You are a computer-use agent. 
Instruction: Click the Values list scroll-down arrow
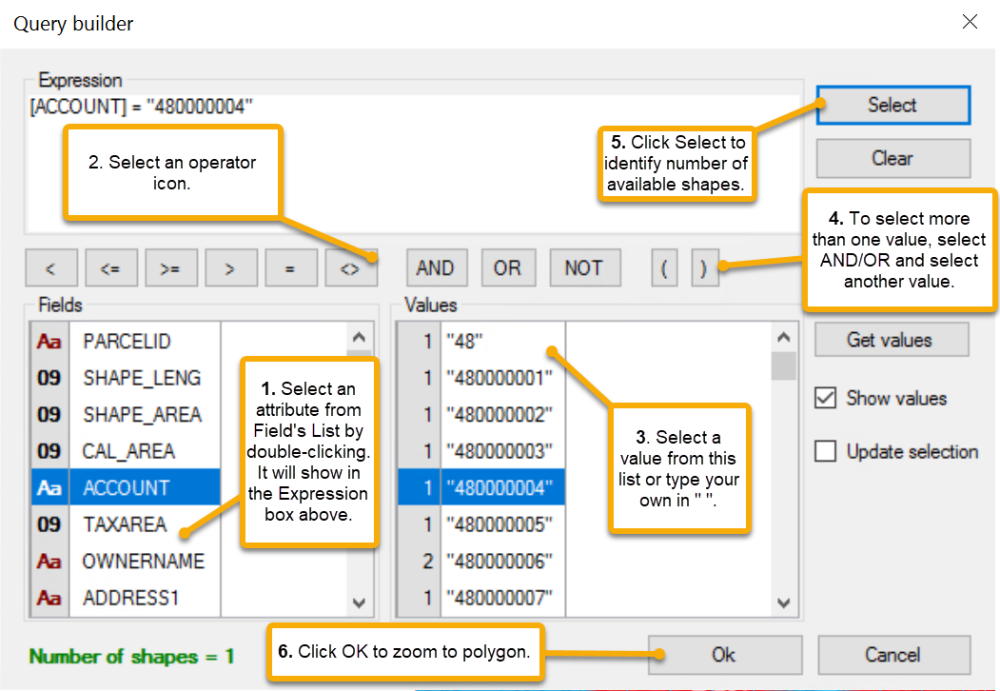783,603
